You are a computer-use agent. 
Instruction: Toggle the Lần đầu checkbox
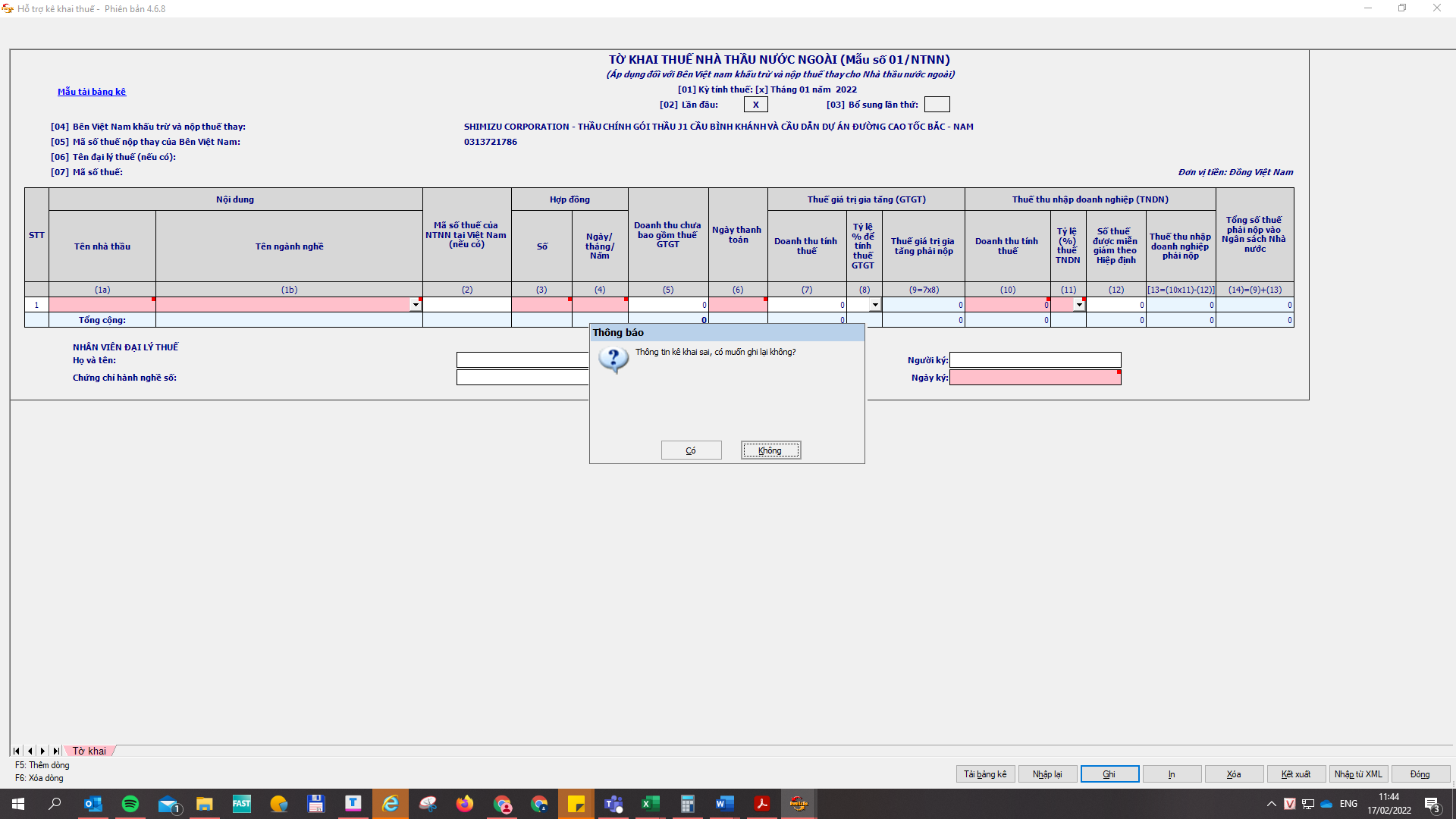pos(755,105)
